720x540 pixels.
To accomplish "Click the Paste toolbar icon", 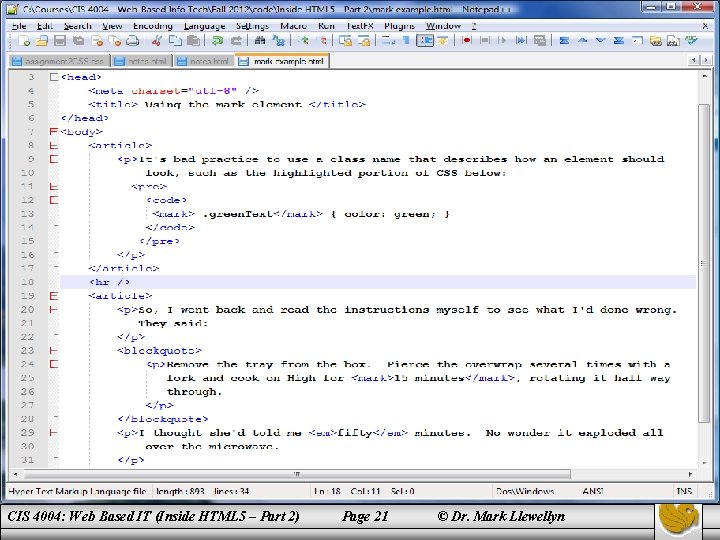I will tap(193, 41).
